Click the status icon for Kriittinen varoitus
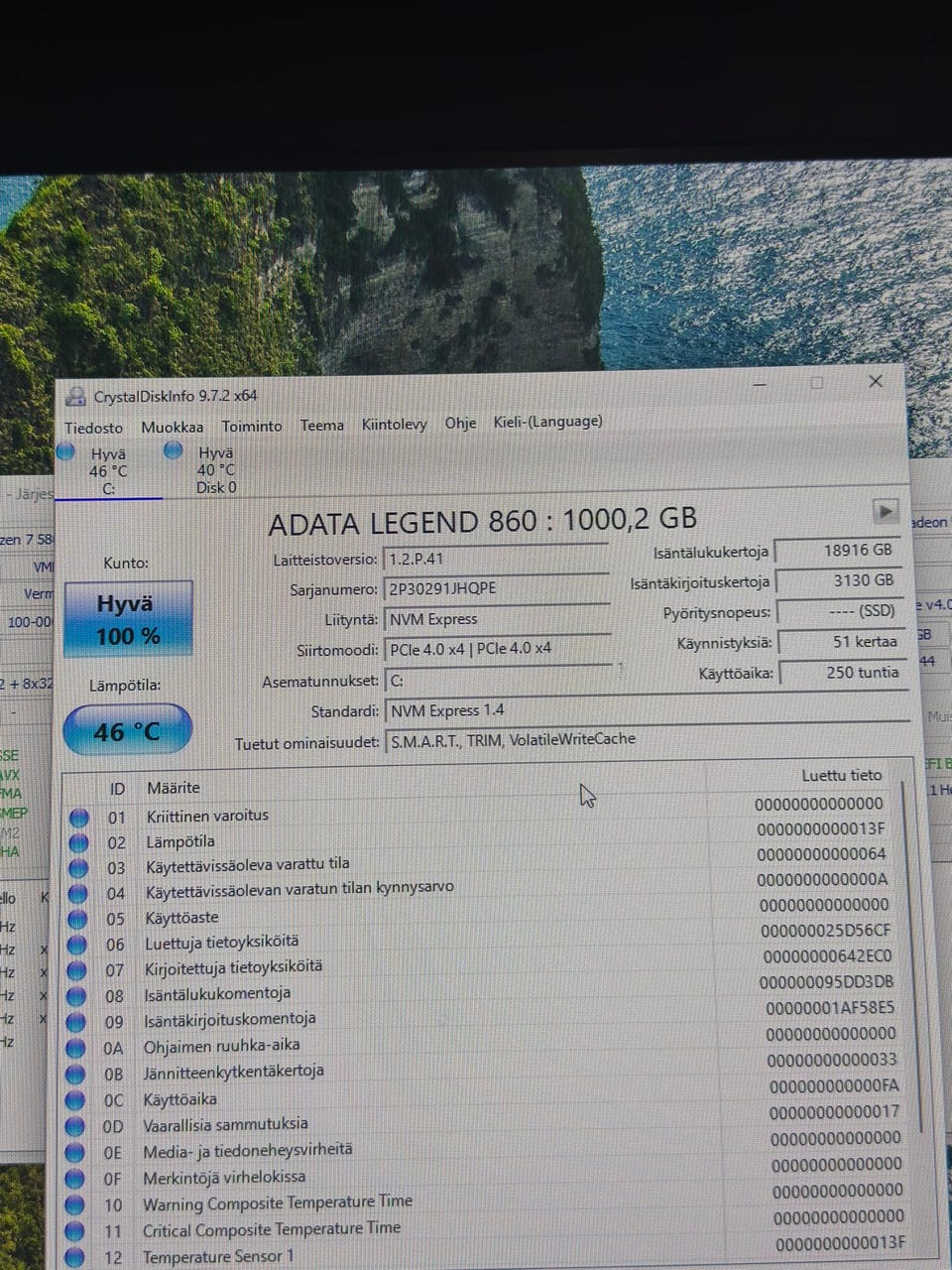This screenshot has height=1270, width=952. pyautogui.click(x=79, y=818)
